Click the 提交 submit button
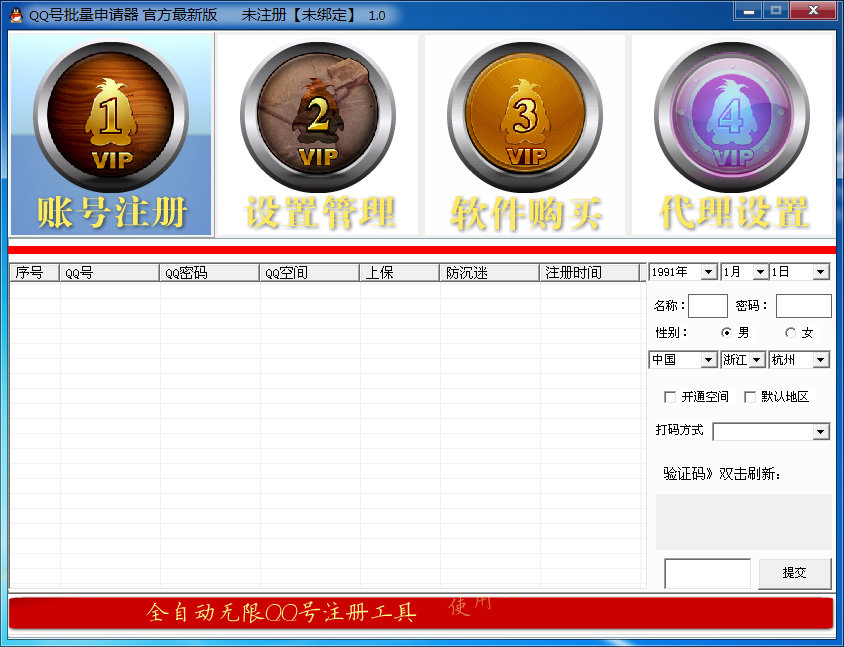This screenshot has width=844, height=647. (794, 573)
